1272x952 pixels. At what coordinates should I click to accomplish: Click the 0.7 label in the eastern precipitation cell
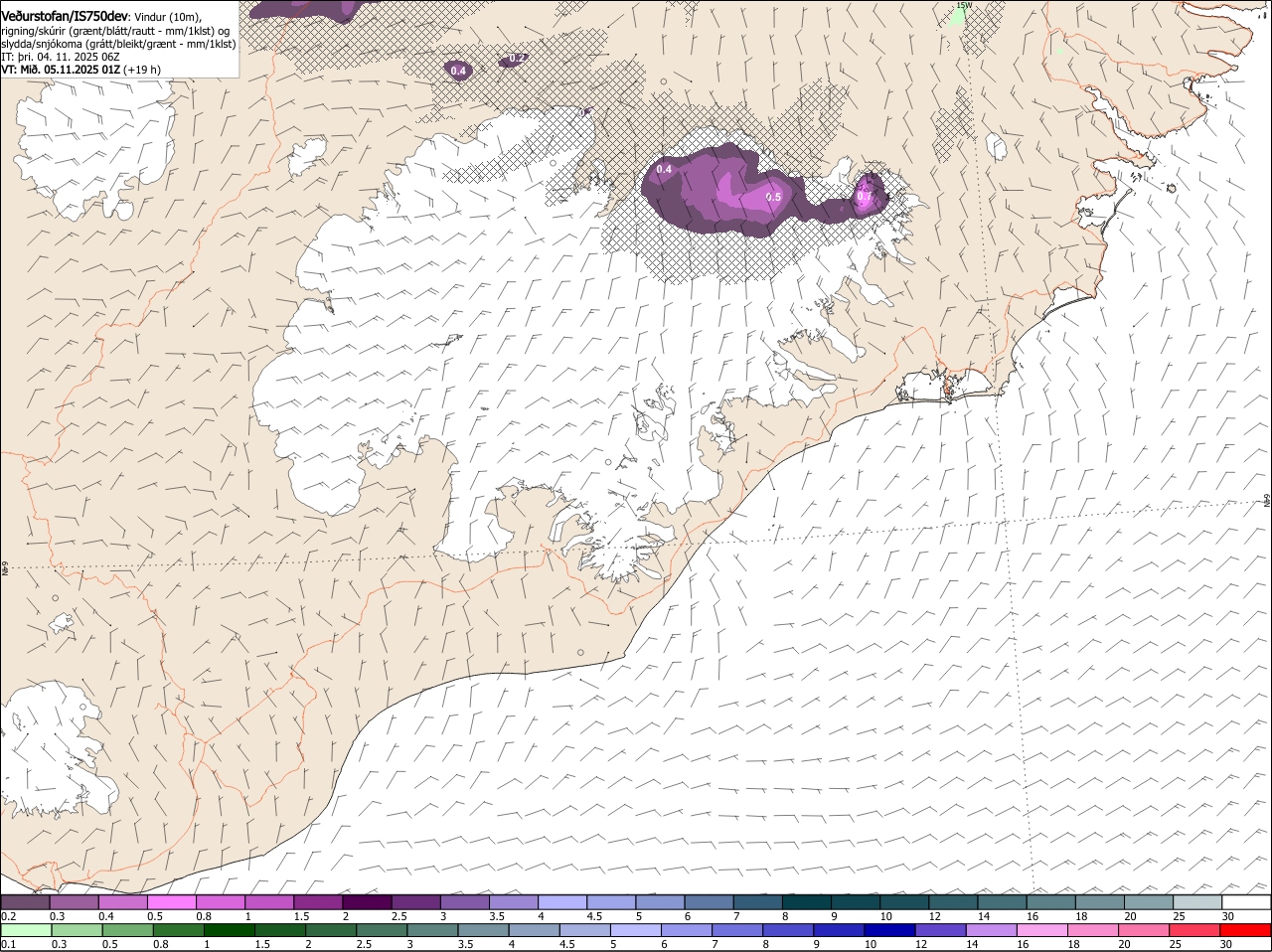pos(865,197)
